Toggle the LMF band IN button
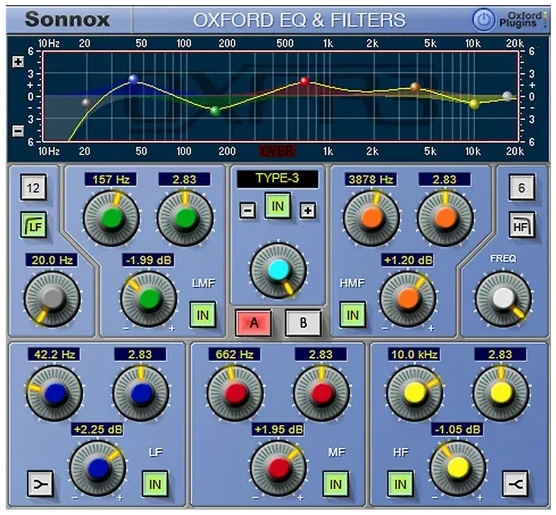Screen dimensions: 556x515 pos(202,315)
